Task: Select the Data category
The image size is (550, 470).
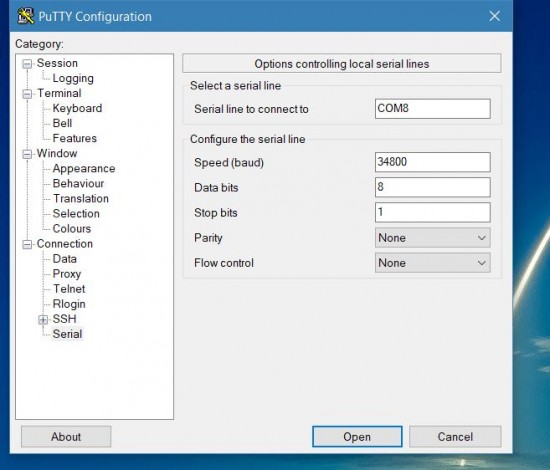Action: click(65, 259)
